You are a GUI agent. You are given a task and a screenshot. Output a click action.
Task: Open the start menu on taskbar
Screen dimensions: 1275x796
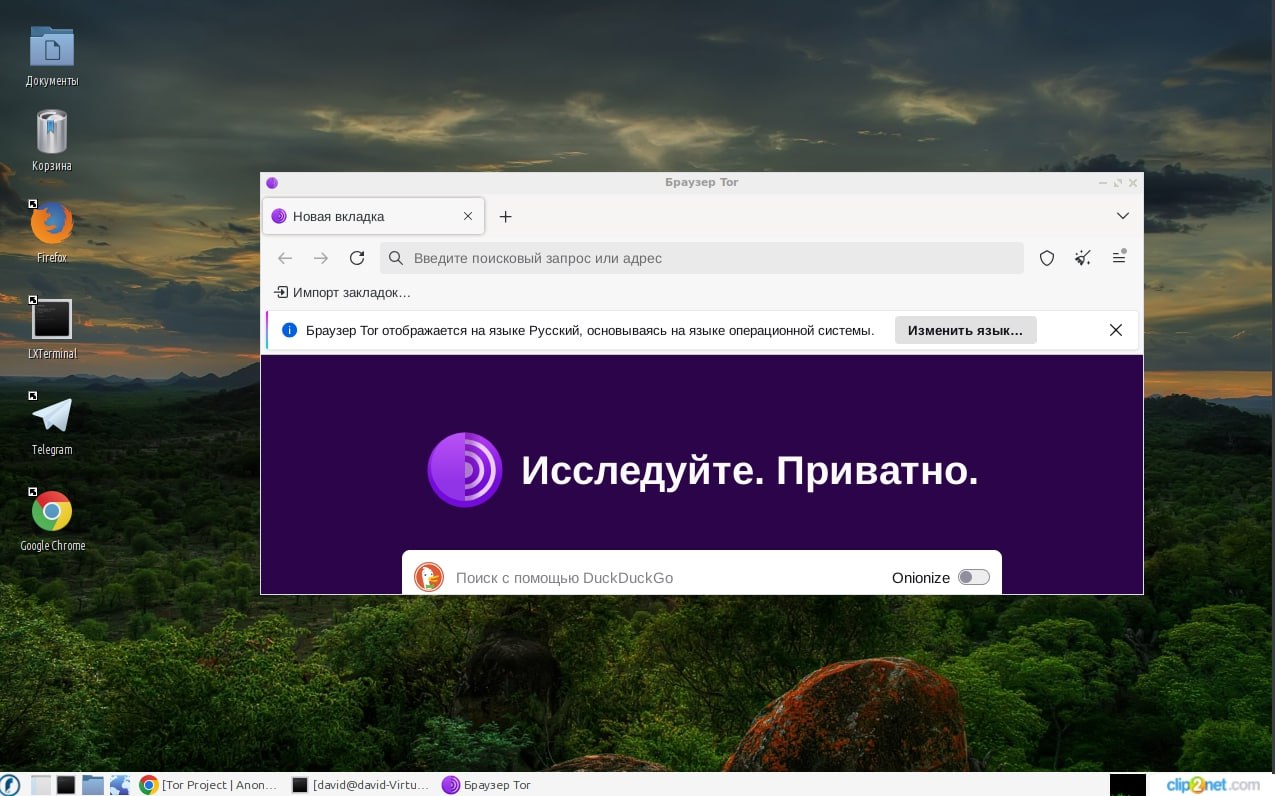pyautogui.click(x=10, y=785)
